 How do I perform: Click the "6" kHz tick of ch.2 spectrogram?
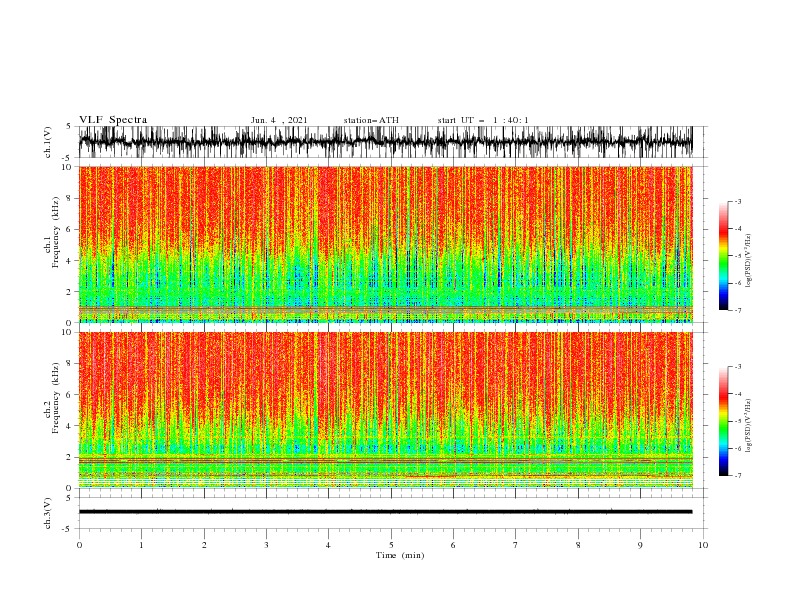tap(70, 394)
